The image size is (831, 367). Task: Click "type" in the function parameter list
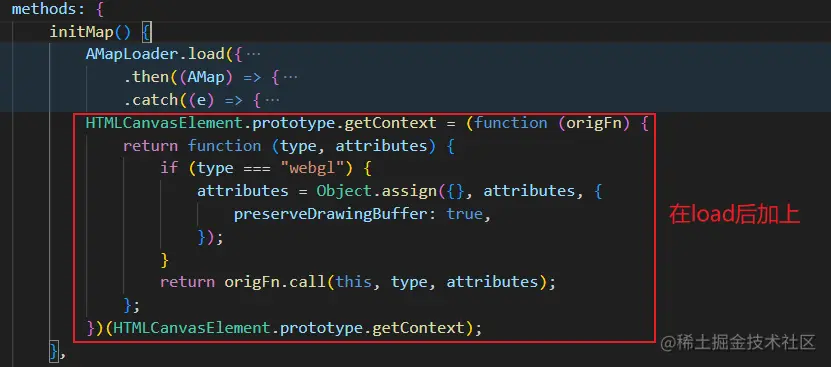coord(298,146)
